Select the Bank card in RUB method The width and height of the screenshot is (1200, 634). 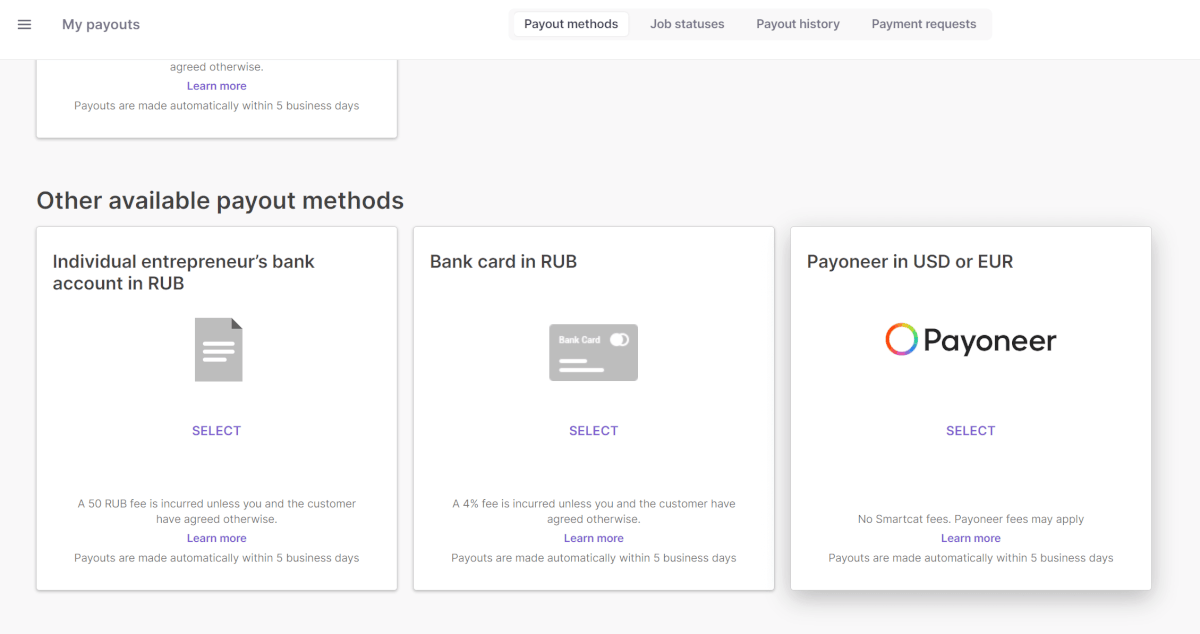(x=593, y=431)
